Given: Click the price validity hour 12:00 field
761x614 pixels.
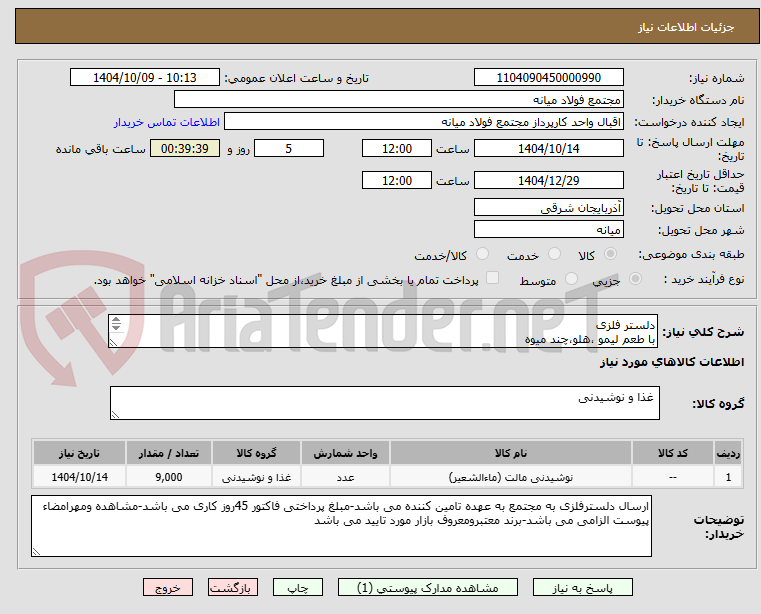Looking at the screenshot, I should click(x=397, y=181).
